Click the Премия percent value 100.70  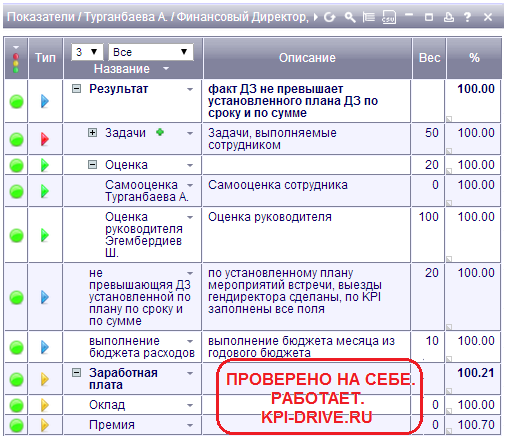(x=476, y=425)
